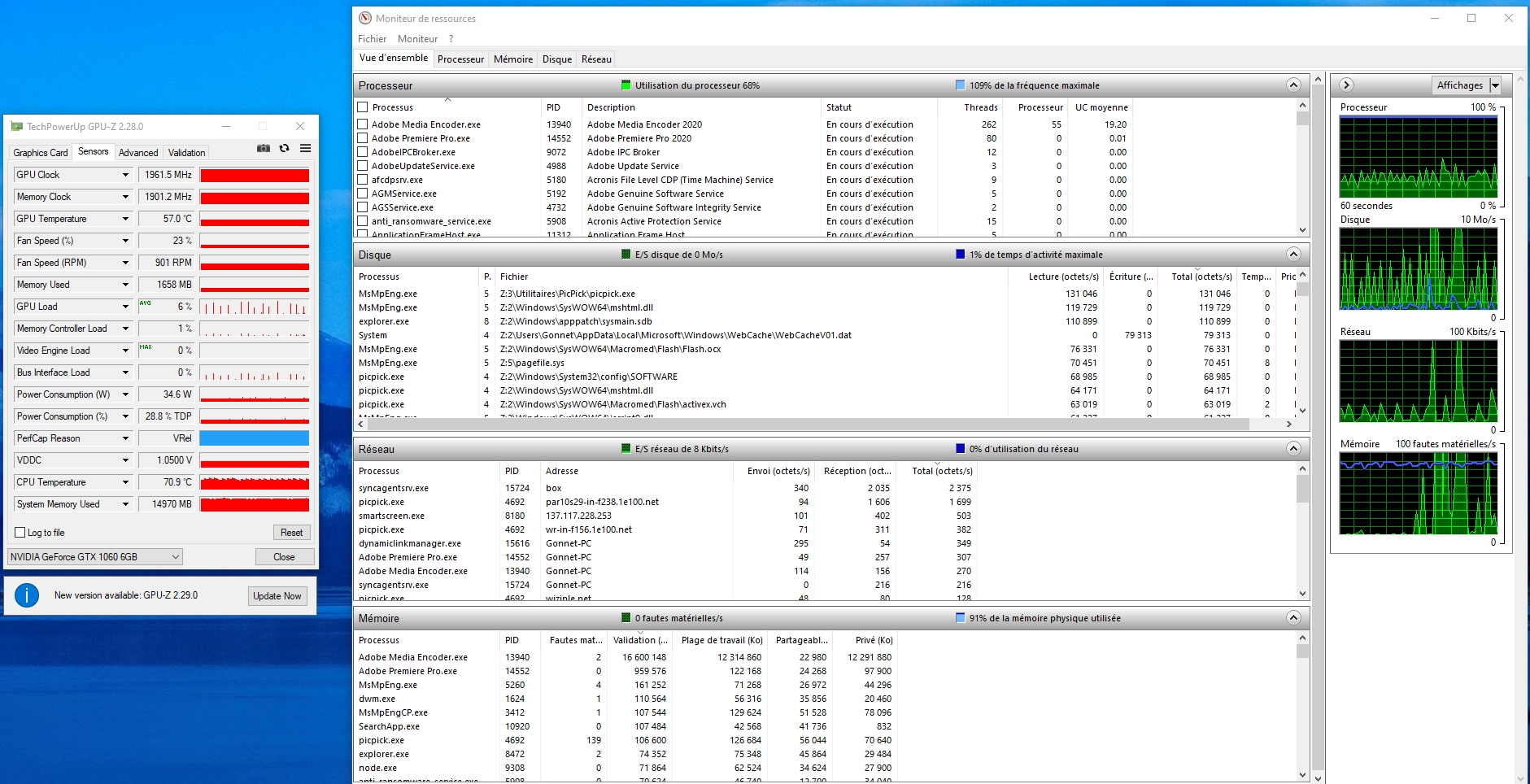
Task: Open the ? help menu
Action: tap(451, 39)
